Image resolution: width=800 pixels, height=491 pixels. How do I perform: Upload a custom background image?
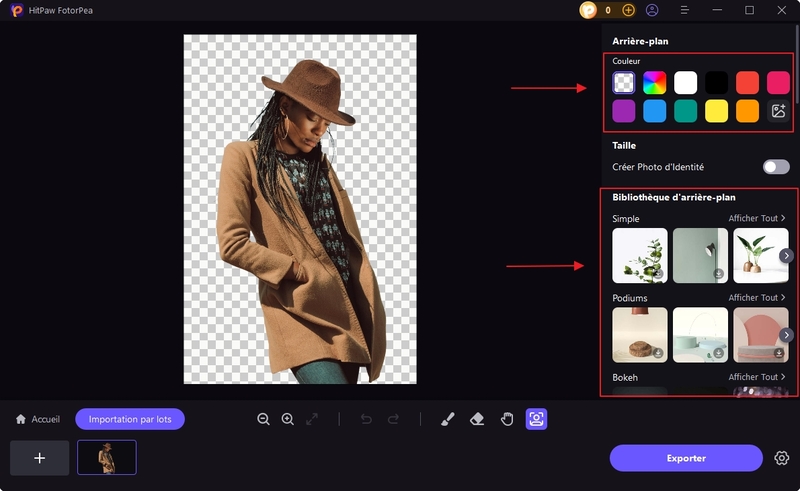[778, 112]
